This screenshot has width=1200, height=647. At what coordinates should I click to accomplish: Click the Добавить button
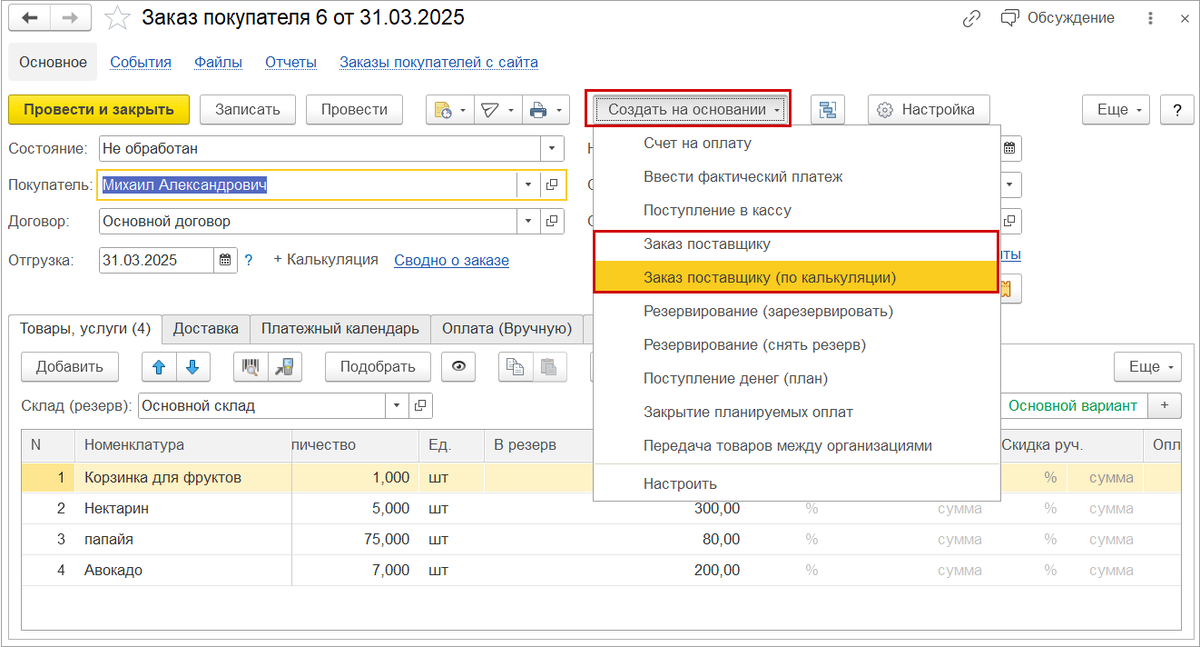click(70, 367)
